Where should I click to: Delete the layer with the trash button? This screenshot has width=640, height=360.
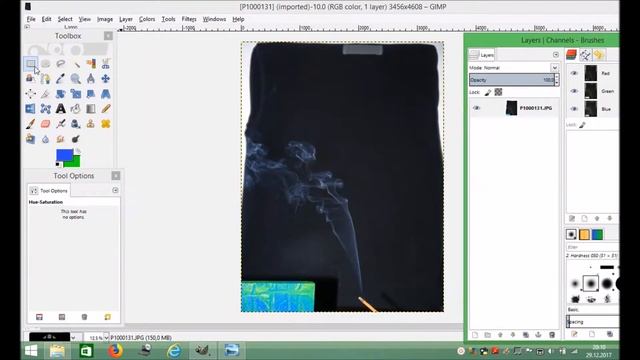click(552, 335)
